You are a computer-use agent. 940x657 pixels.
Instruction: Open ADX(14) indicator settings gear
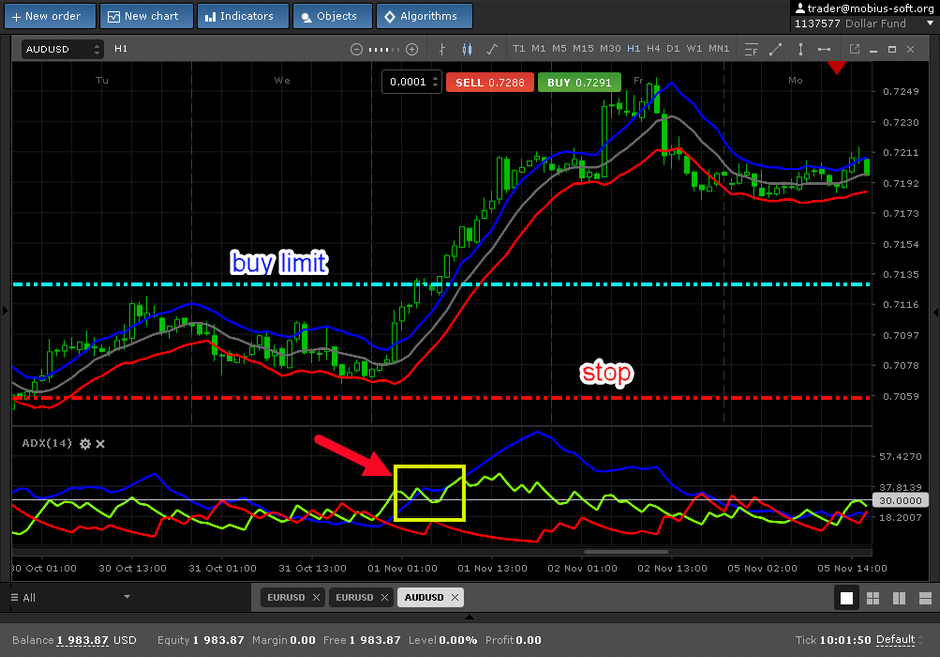pos(85,444)
